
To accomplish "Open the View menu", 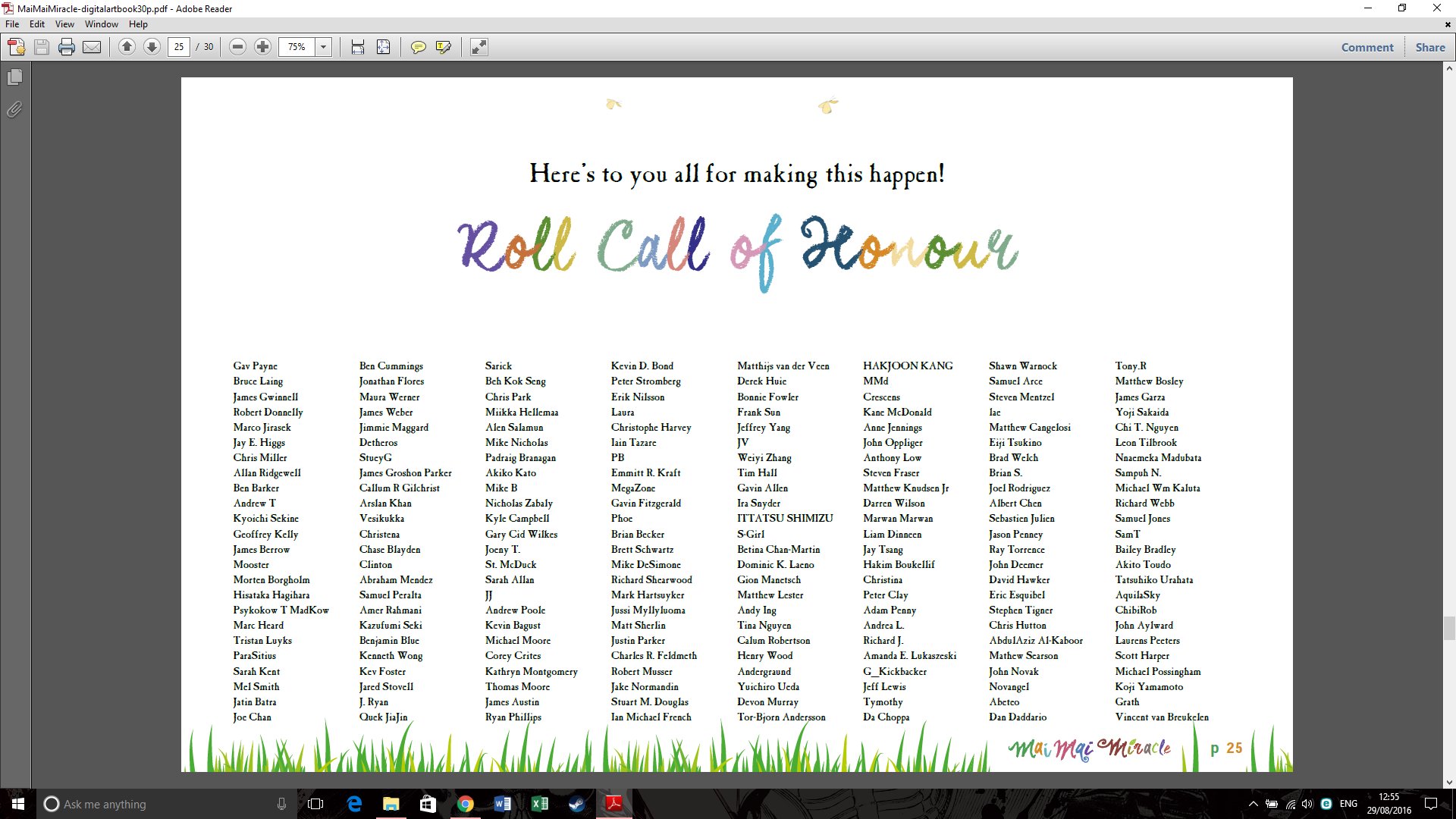I will click(x=64, y=24).
